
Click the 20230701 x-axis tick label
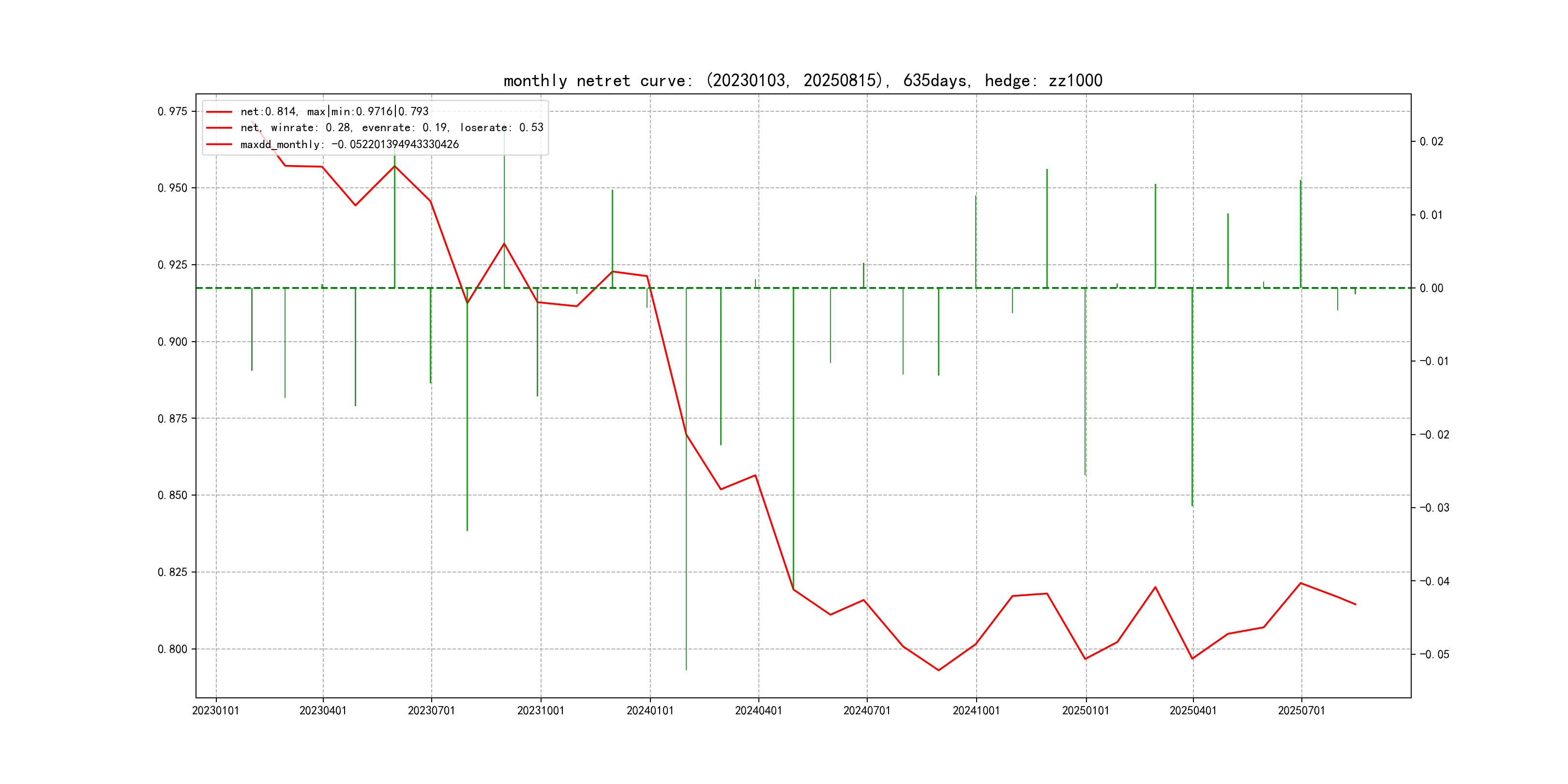point(431,710)
